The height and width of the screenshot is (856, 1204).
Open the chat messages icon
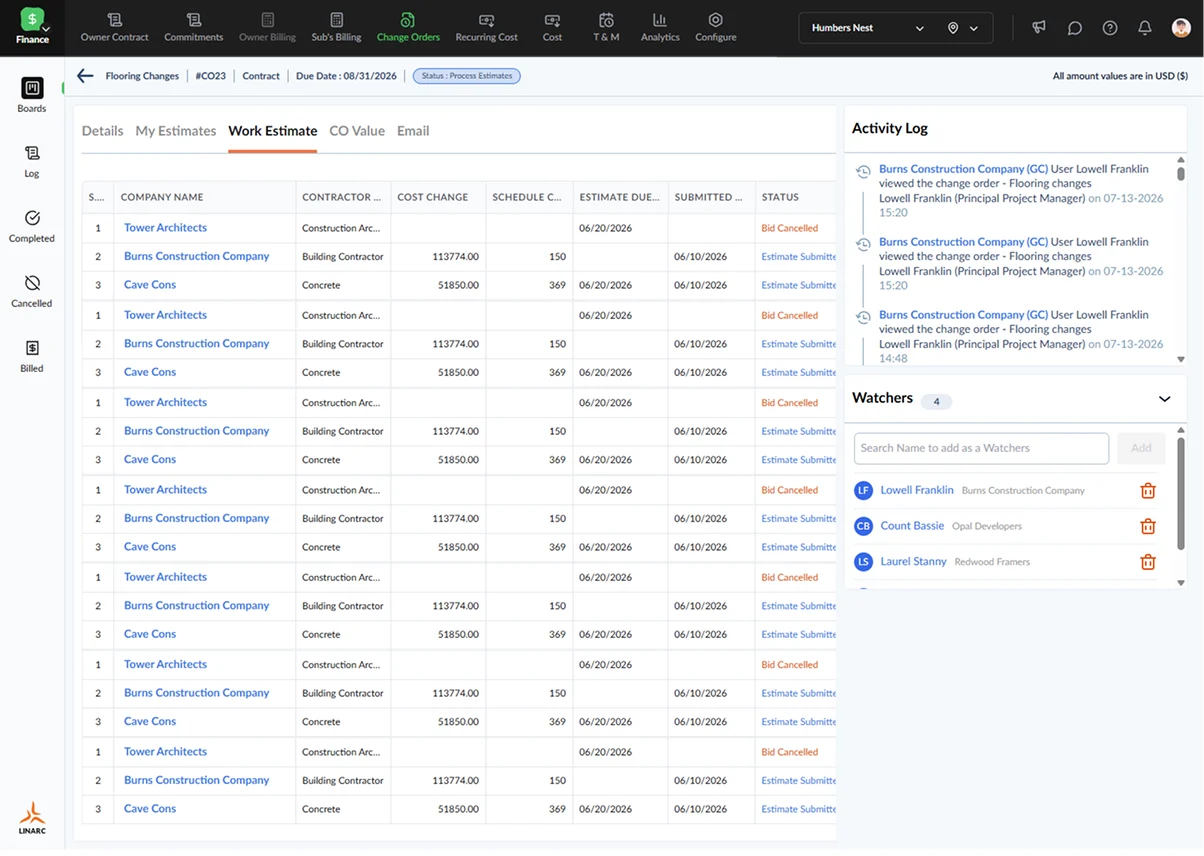1075,28
